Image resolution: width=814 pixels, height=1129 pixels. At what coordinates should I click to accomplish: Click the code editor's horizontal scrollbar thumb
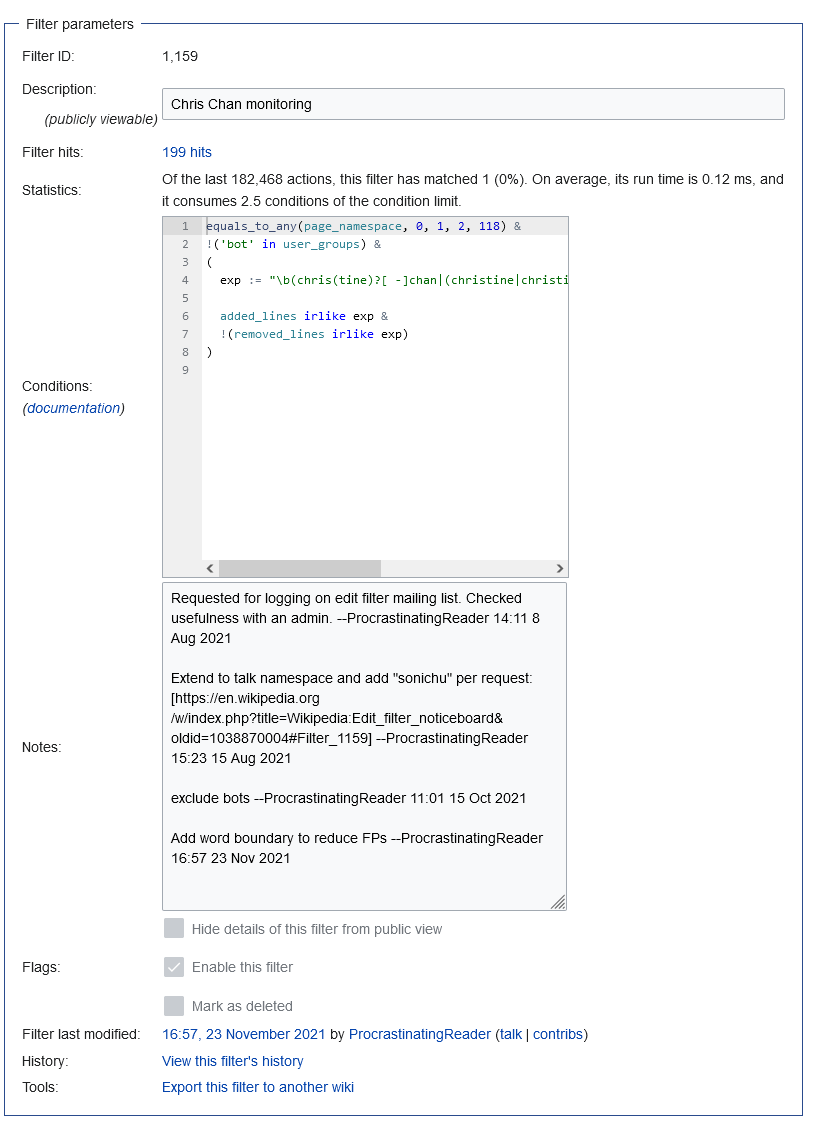click(x=300, y=568)
